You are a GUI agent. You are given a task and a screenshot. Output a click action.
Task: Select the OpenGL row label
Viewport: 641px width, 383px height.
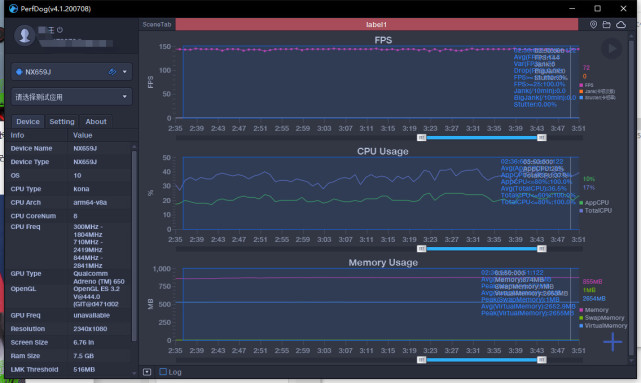point(23,289)
